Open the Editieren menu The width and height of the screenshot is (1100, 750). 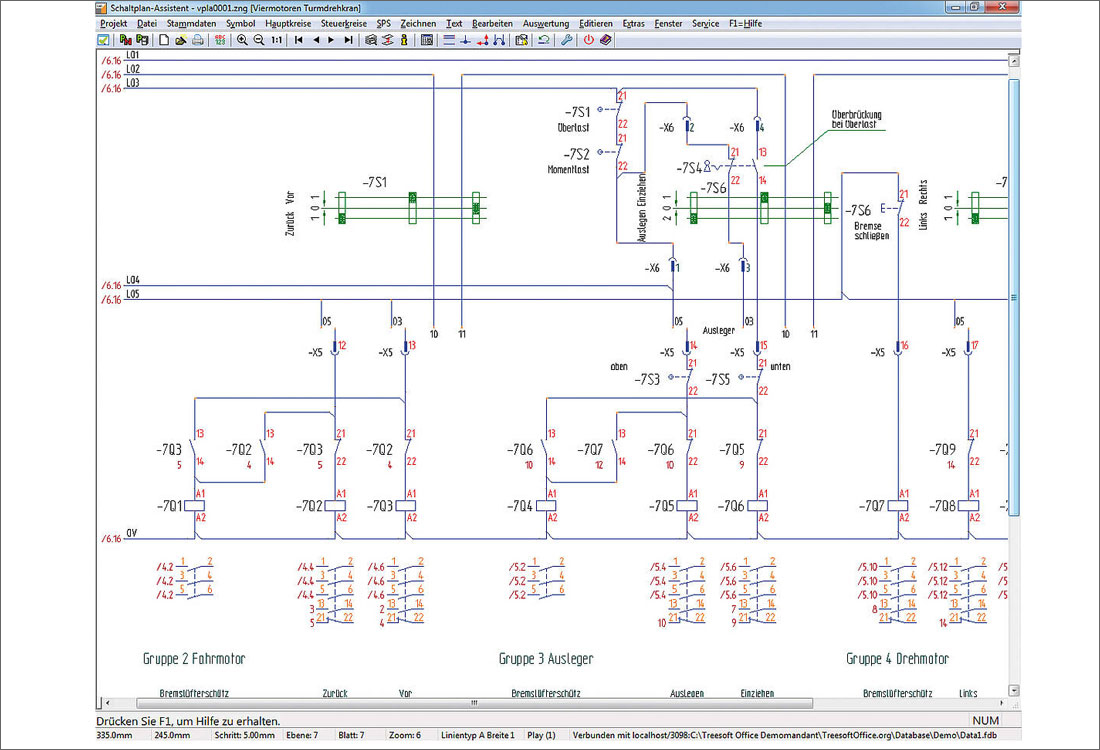(x=596, y=24)
